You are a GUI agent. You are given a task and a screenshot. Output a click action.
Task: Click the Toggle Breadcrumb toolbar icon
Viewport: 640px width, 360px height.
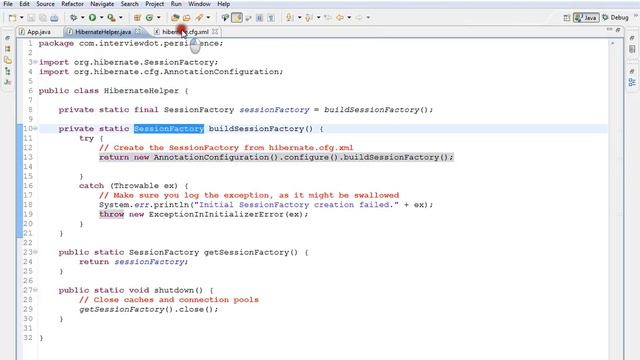pyautogui.click(x=225, y=18)
